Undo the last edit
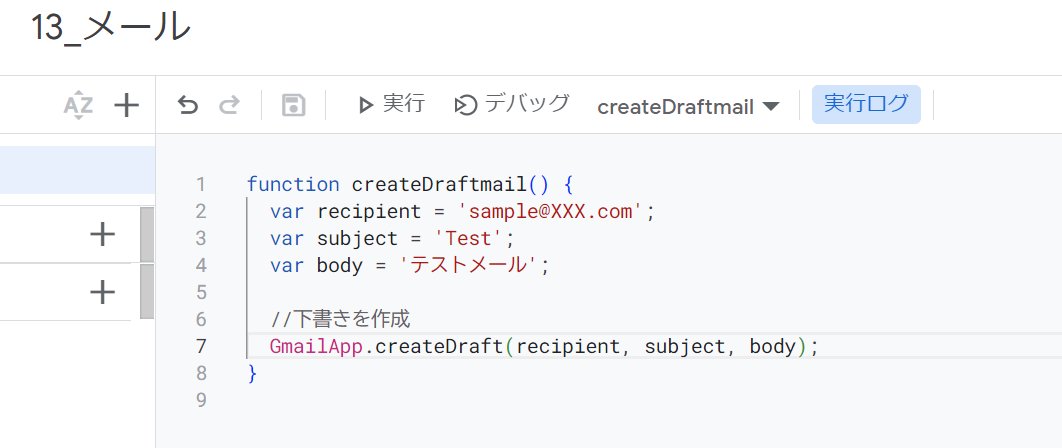1062x448 pixels. (x=188, y=105)
